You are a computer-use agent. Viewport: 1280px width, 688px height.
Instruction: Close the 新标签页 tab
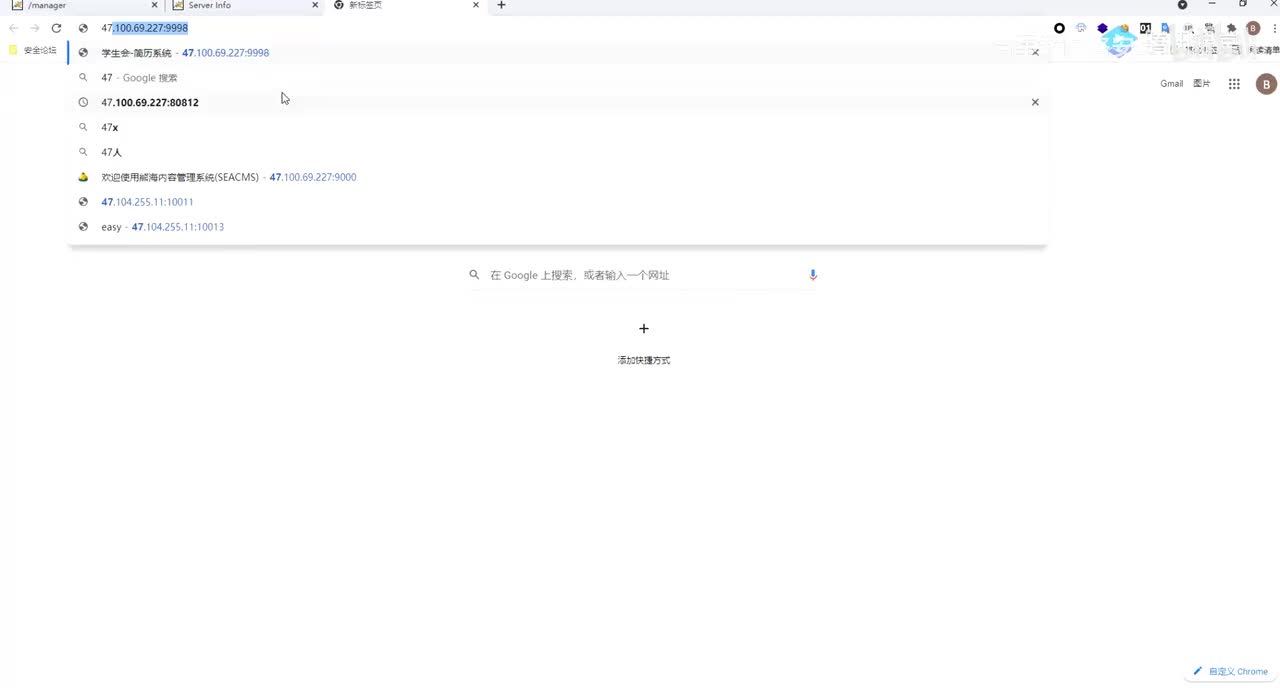click(476, 5)
